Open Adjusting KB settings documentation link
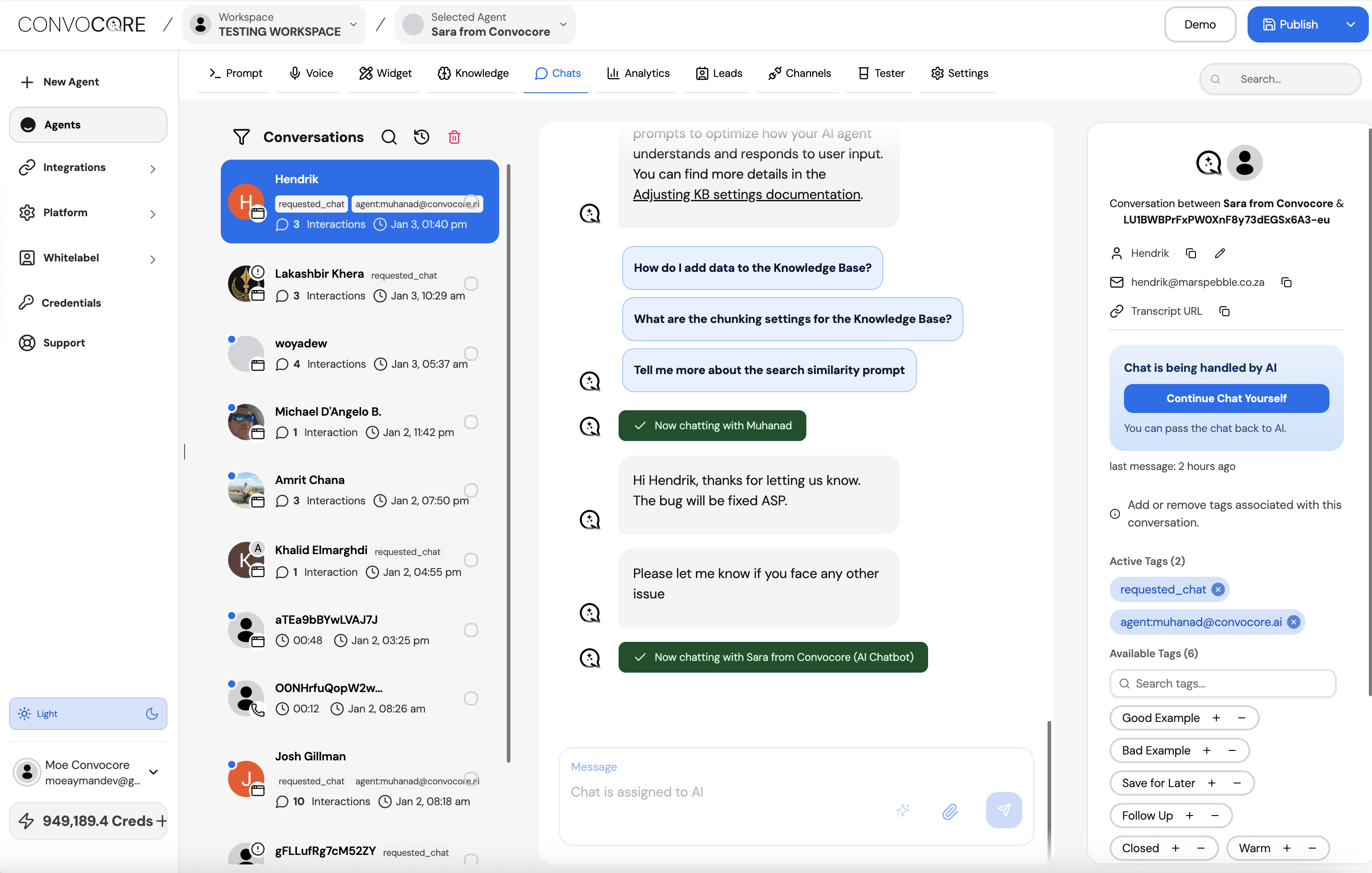1372x873 pixels. [x=746, y=195]
